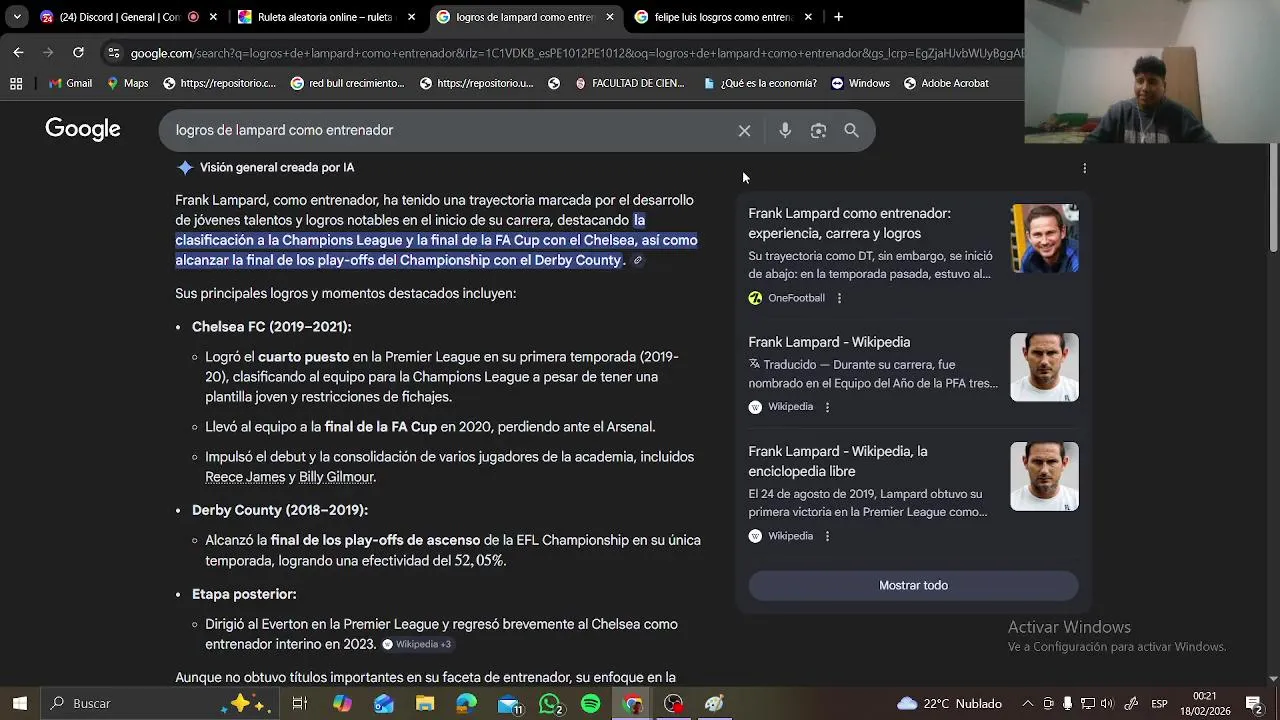Screen dimensions: 1280x720
Task: Open FACULTAD DE CIEN... bookmark
Action: pos(629,83)
